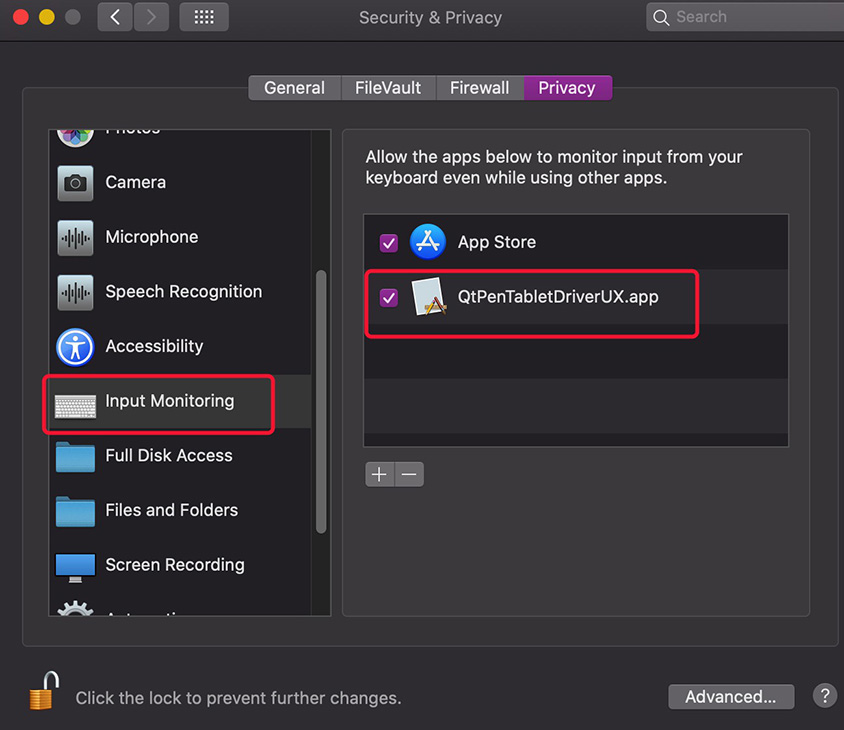Switch to the Firewall tab

480,88
